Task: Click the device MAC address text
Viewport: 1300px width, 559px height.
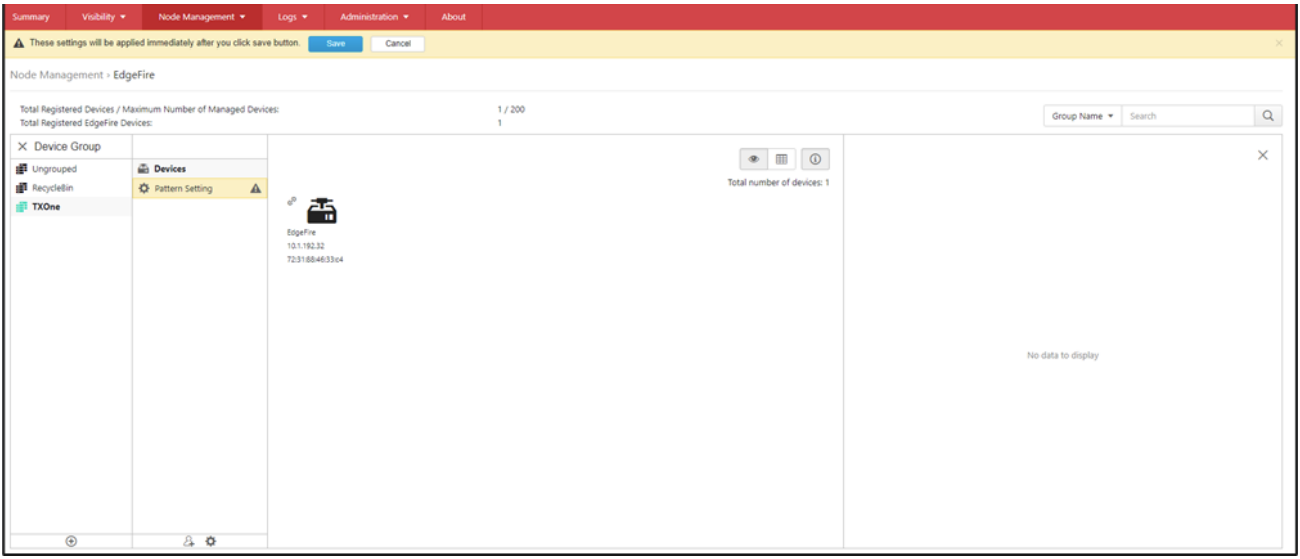Action: (314, 259)
